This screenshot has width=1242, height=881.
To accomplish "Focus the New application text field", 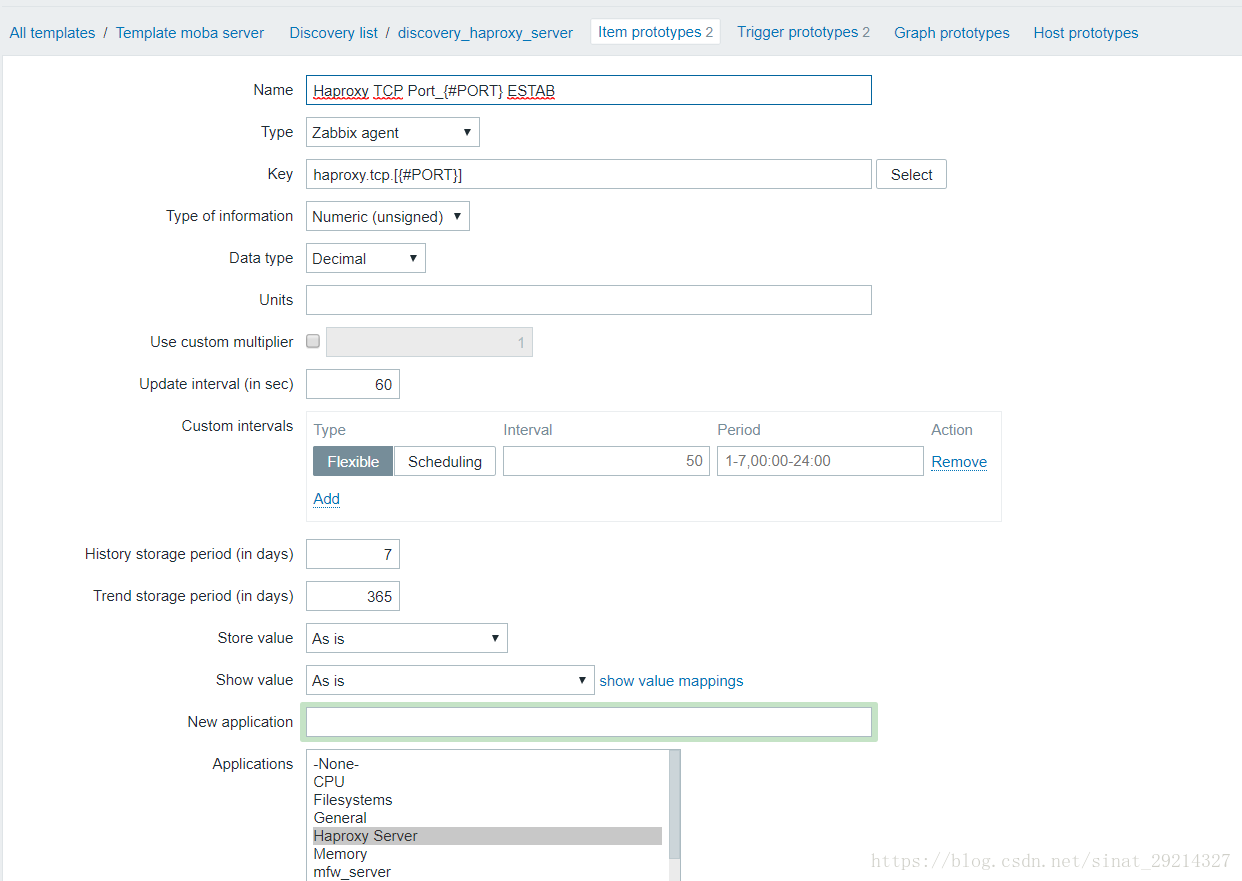I will (x=588, y=722).
